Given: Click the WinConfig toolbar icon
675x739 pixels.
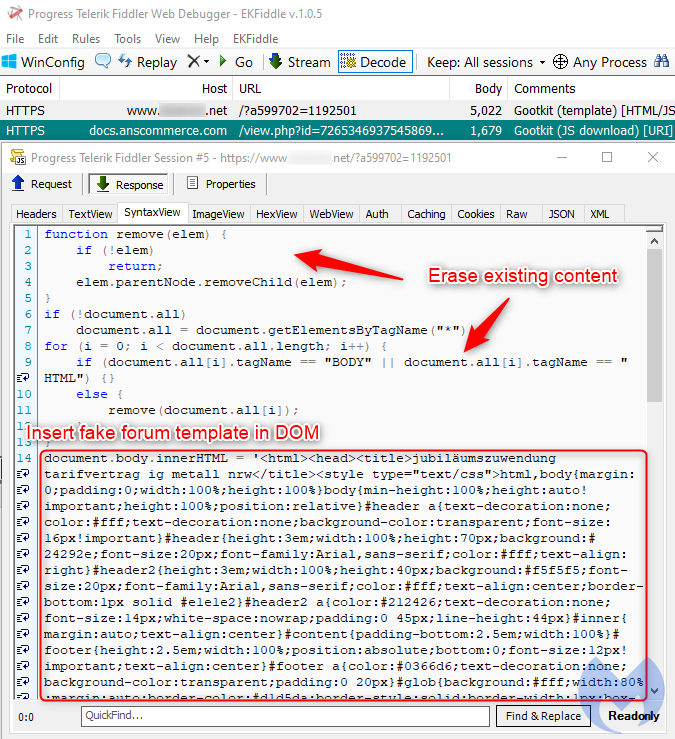Looking at the screenshot, I should [12, 62].
